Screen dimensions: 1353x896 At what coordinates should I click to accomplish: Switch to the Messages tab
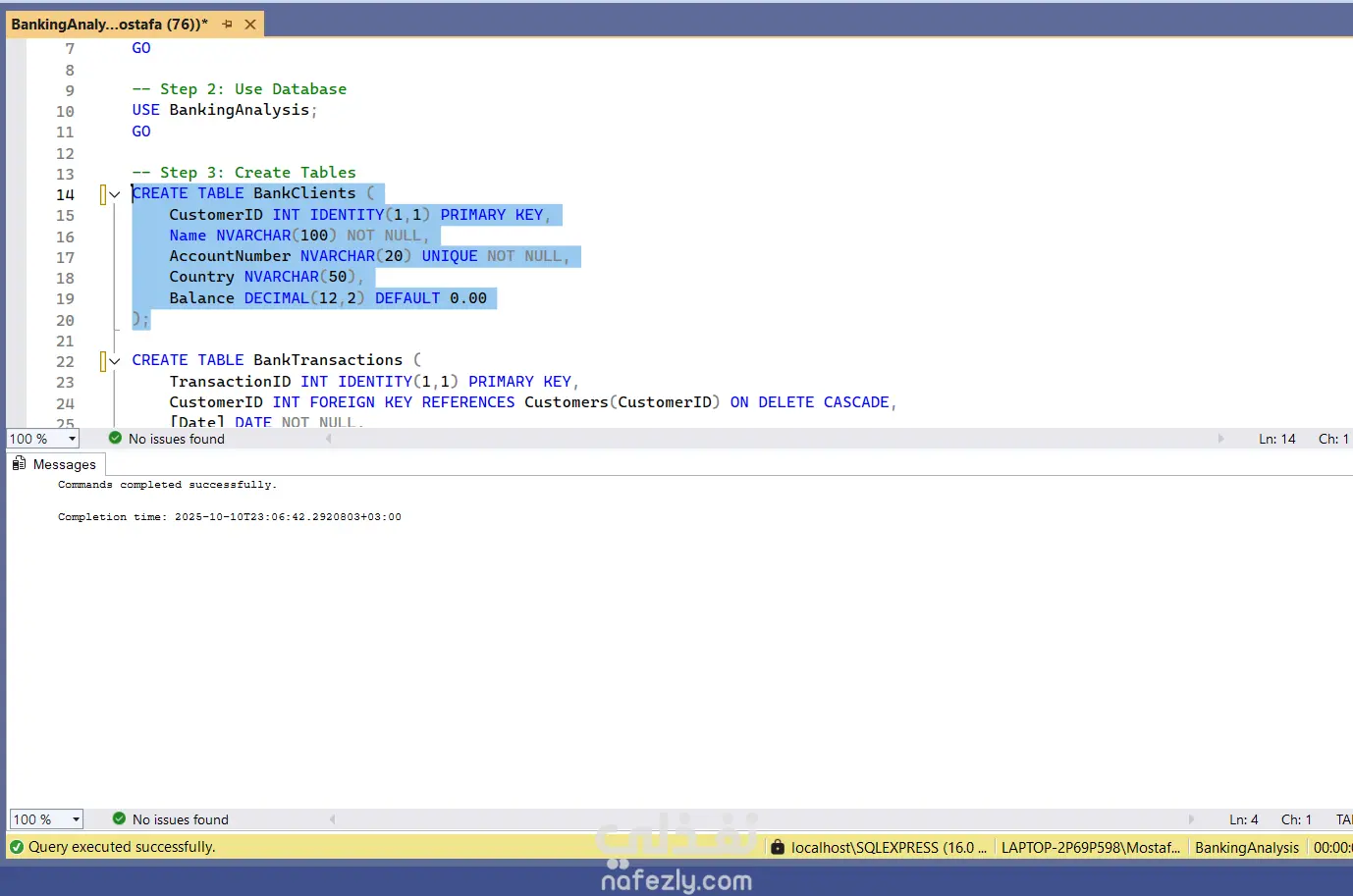click(54, 464)
